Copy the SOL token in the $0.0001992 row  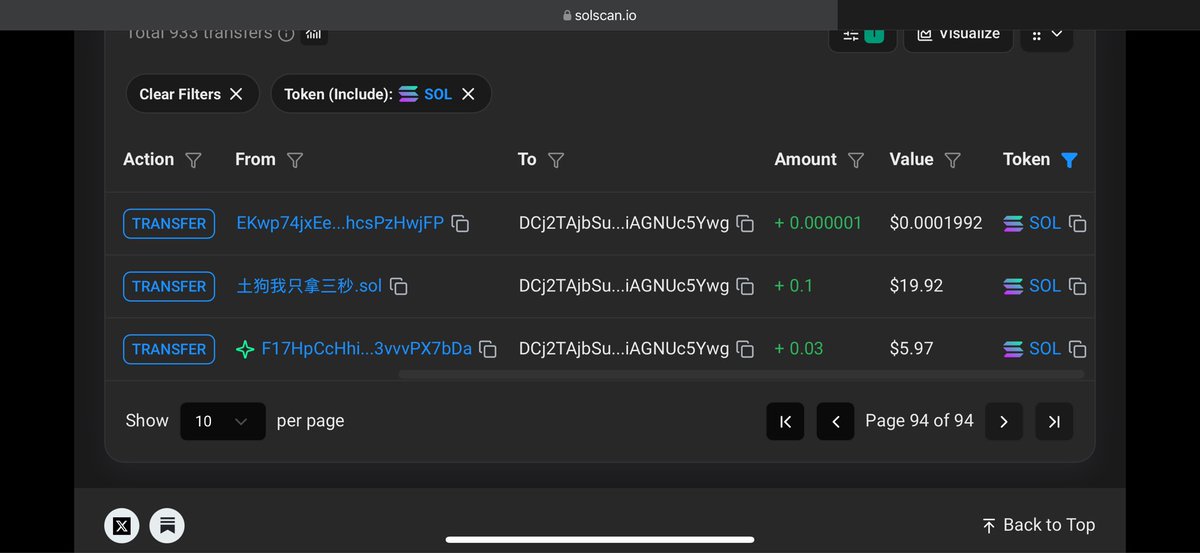tap(1077, 224)
